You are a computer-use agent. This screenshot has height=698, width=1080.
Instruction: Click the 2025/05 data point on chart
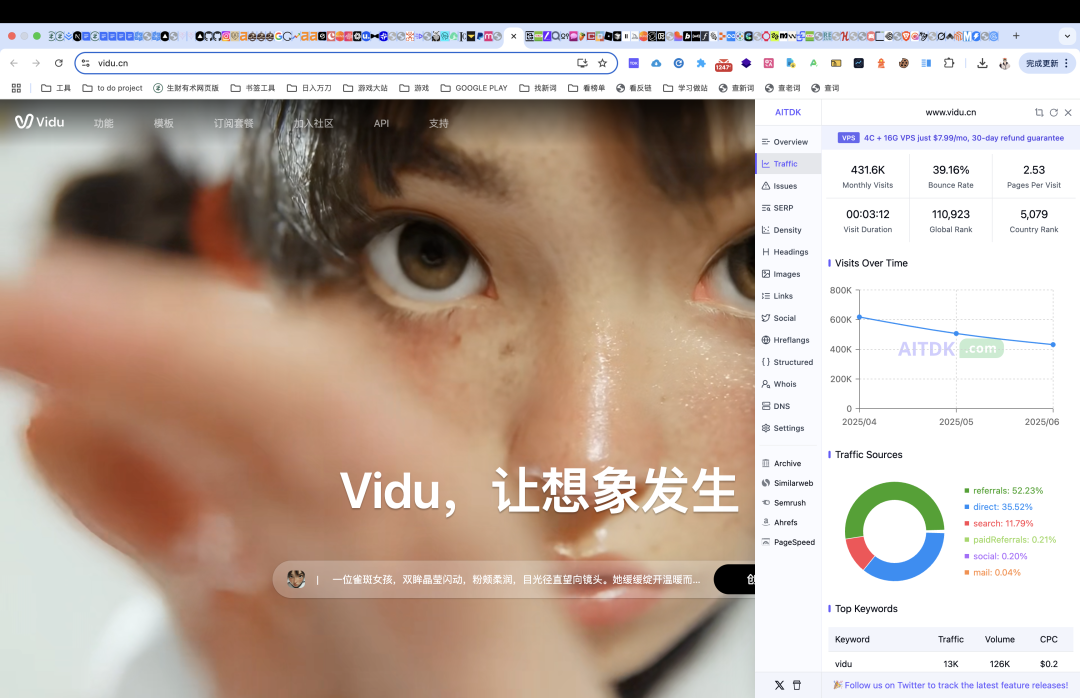[x=956, y=333]
